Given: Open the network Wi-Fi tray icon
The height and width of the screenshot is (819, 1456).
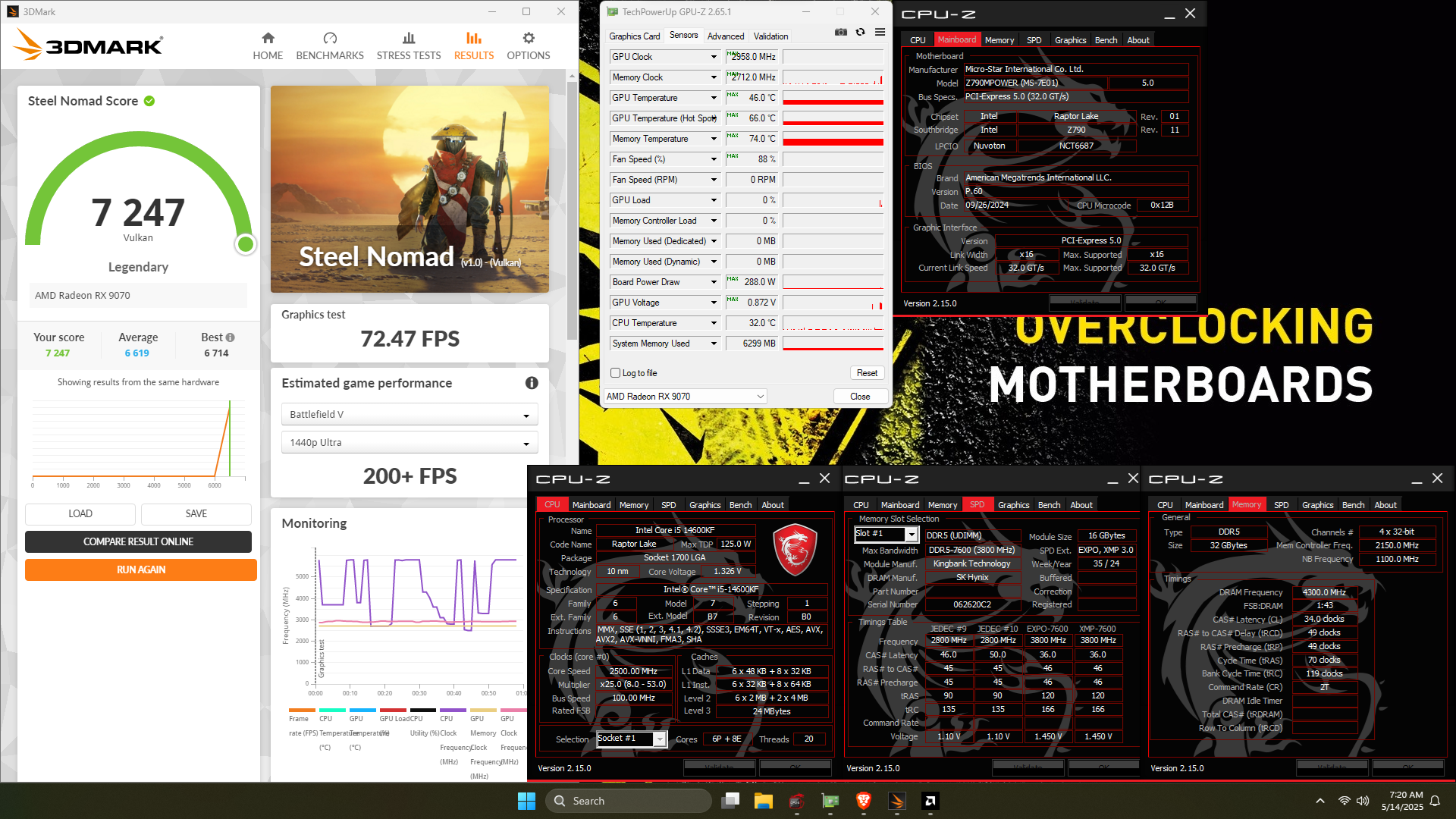Looking at the screenshot, I should (x=1344, y=801).
